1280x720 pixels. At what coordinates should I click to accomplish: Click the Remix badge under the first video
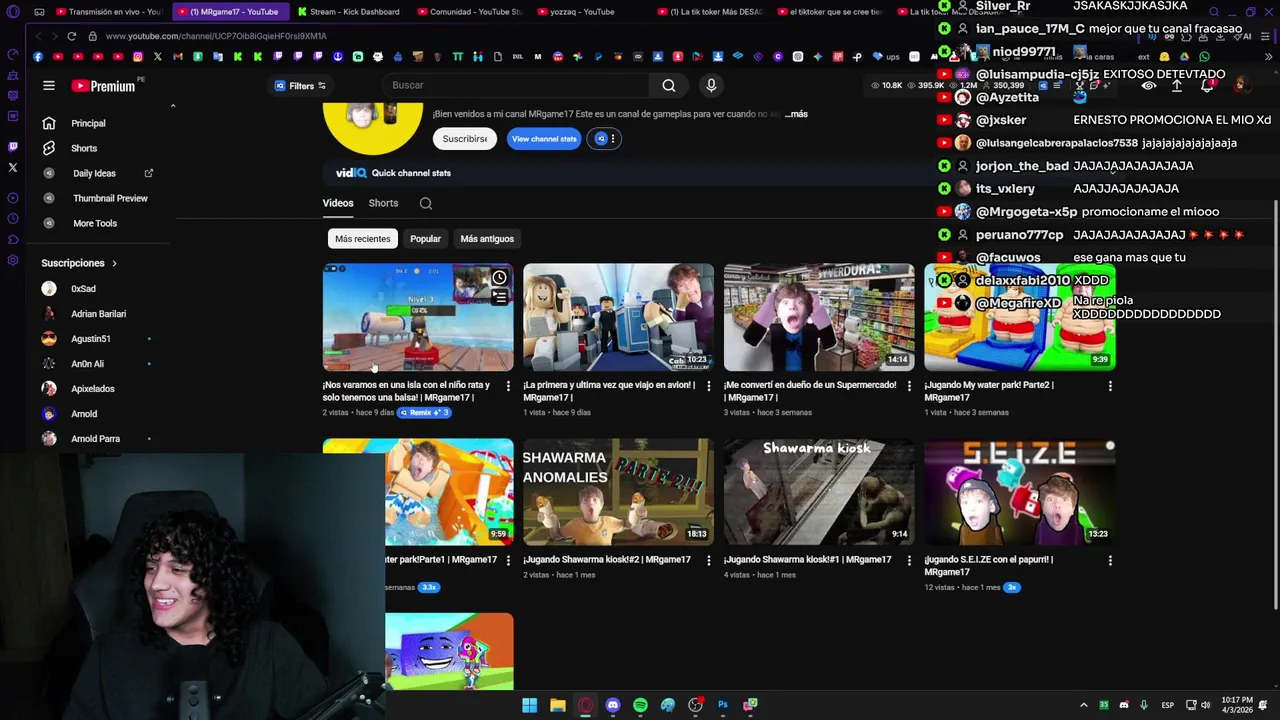pos(425,413)
